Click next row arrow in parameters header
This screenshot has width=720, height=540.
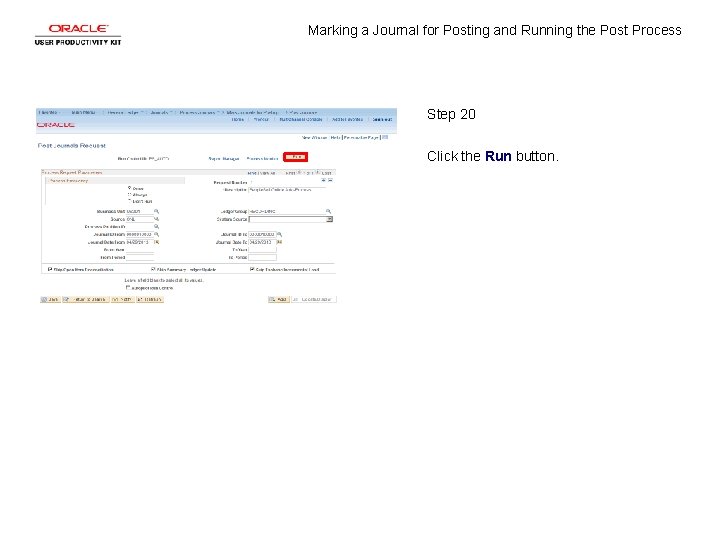pyautogui.click(x=317, y=173)
